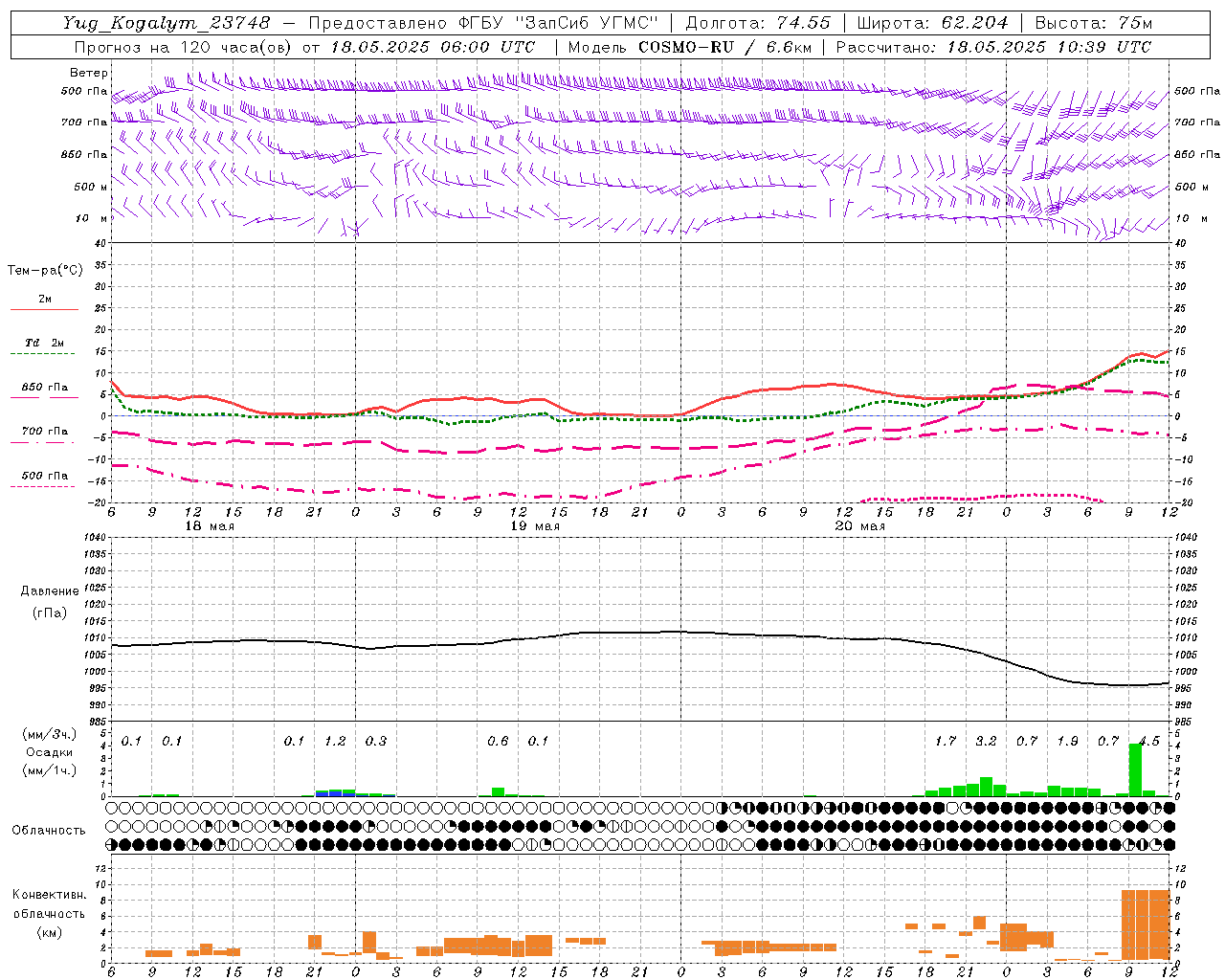Image resolution: width=1225 pixels, height=980 pixels.
Task: Click the tall orange convective cloud bar at far right
Action: point(1146,925)
